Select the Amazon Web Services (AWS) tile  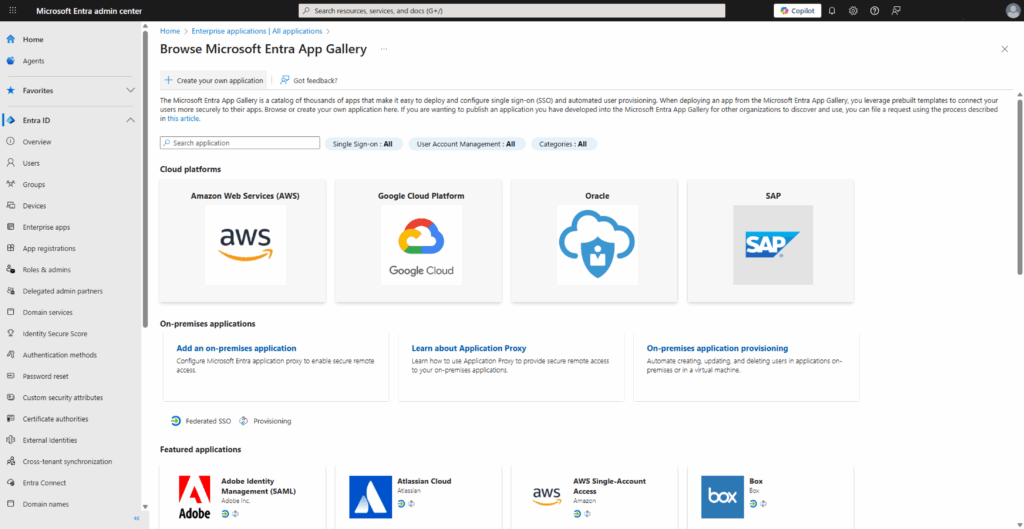(x=244, y=241)
